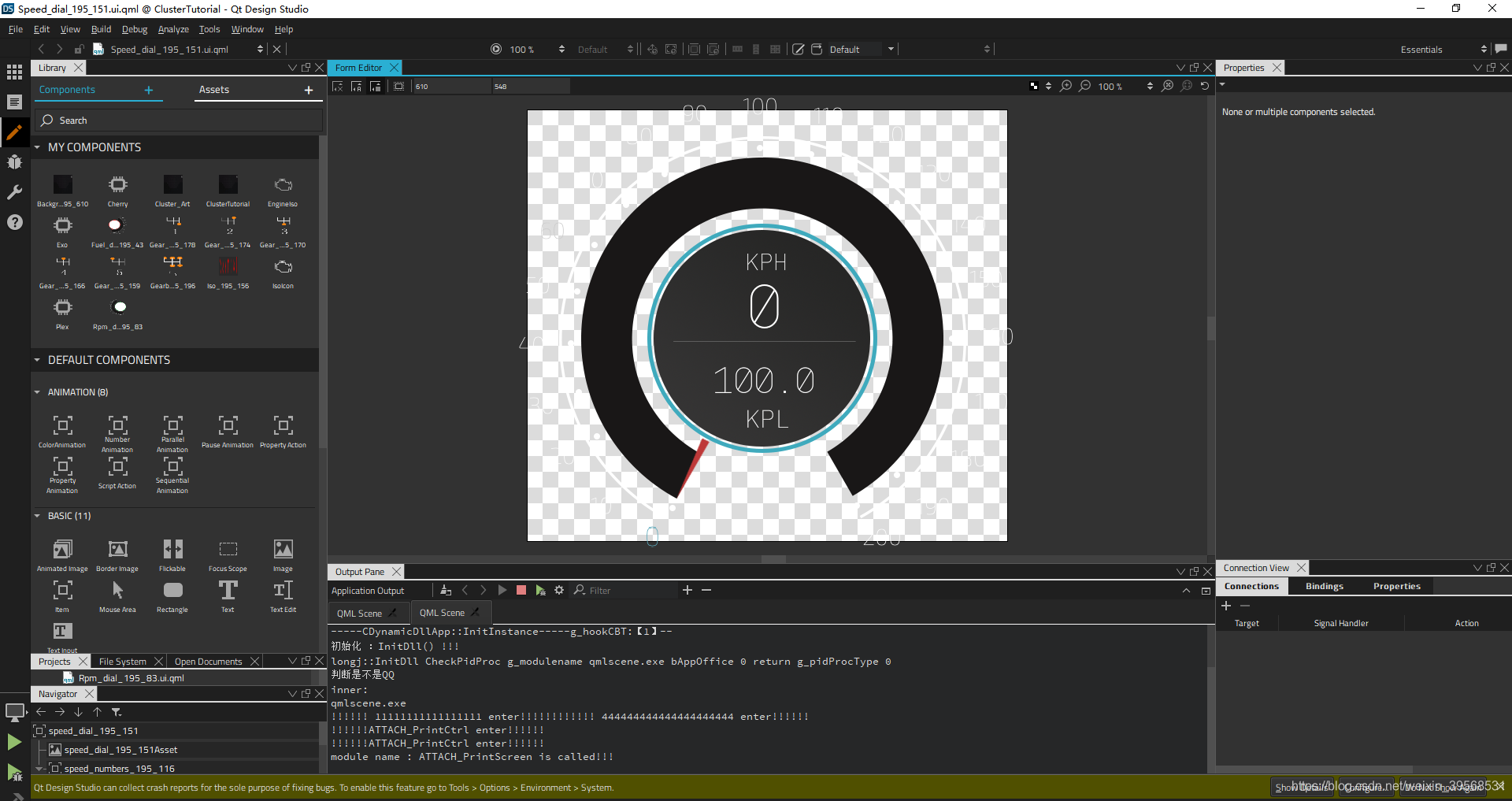This screenshot has width=1512, height=801.
Task: Toggle the file lock icon in toolbar
Action: coord(79,49)
